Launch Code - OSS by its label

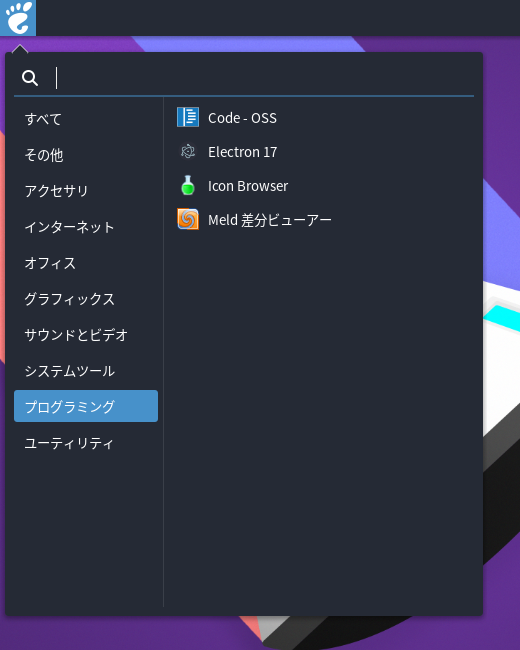[x=242, y=118]
